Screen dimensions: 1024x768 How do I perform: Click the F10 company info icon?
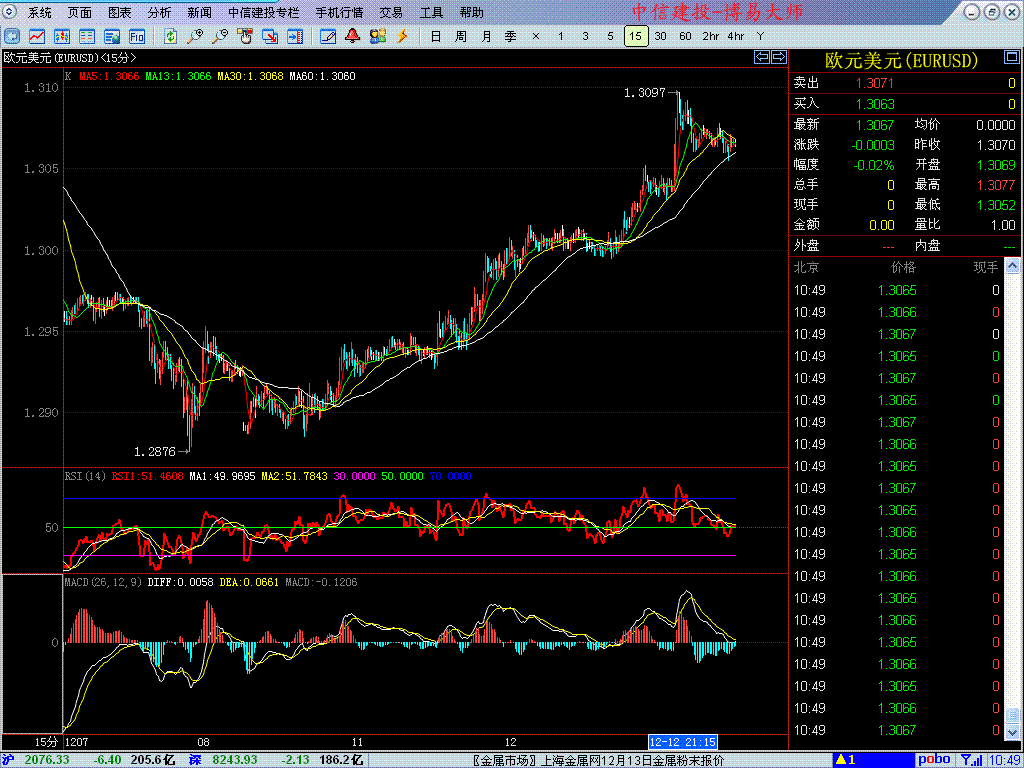[x=137, y=37]
